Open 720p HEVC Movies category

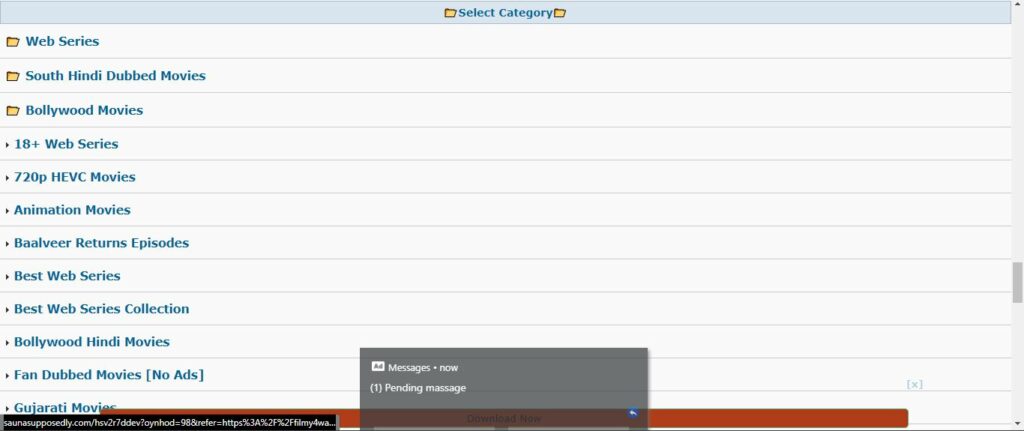74,177
